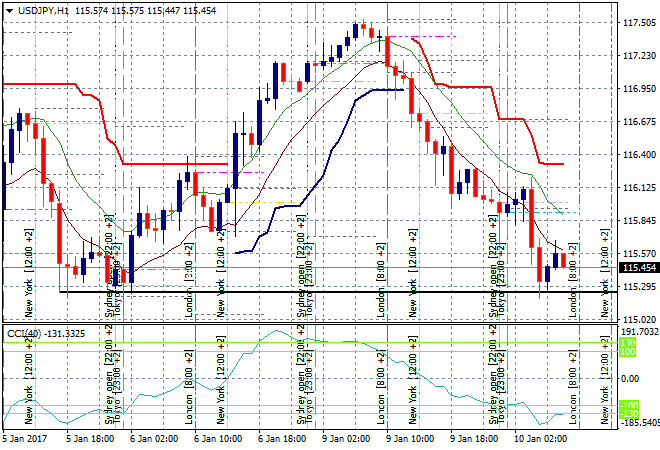
Task: Click the yellow dashed line segment
Action: [x=262, y=203]
